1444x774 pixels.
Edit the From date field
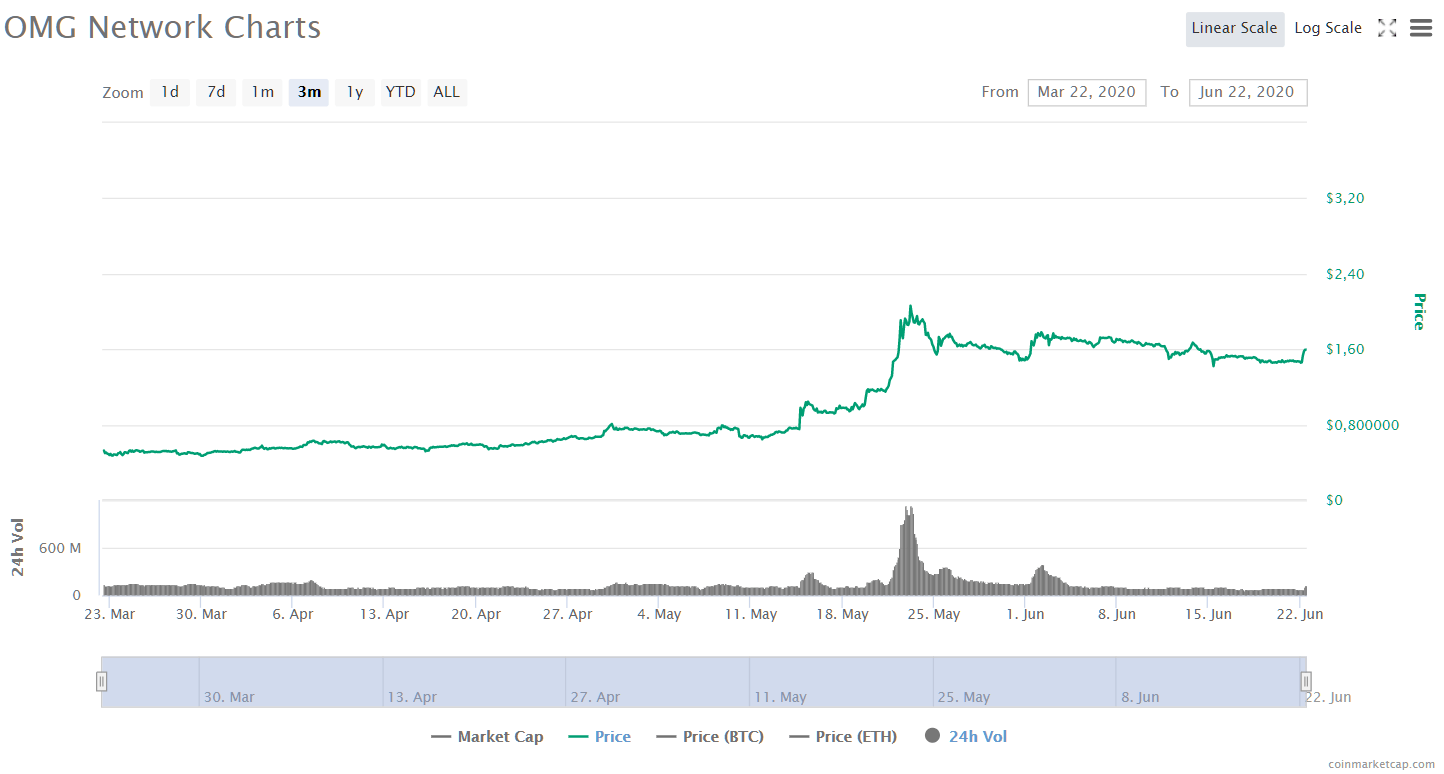point(1087,92)
